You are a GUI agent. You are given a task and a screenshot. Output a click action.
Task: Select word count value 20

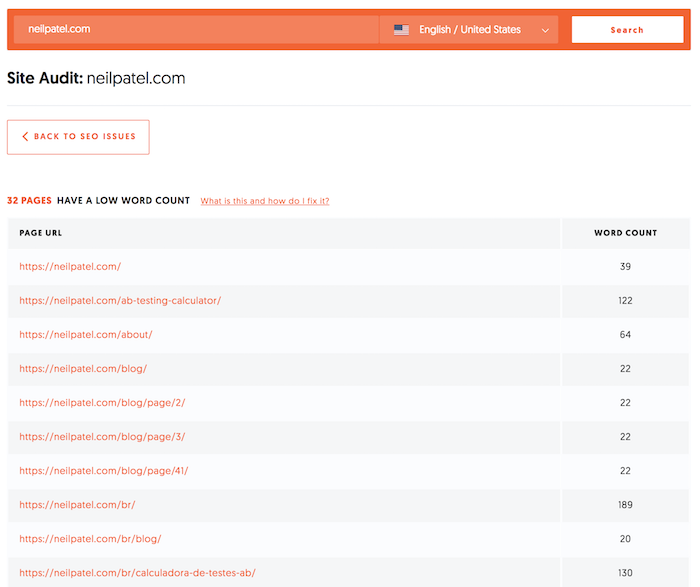pos(625,539)
